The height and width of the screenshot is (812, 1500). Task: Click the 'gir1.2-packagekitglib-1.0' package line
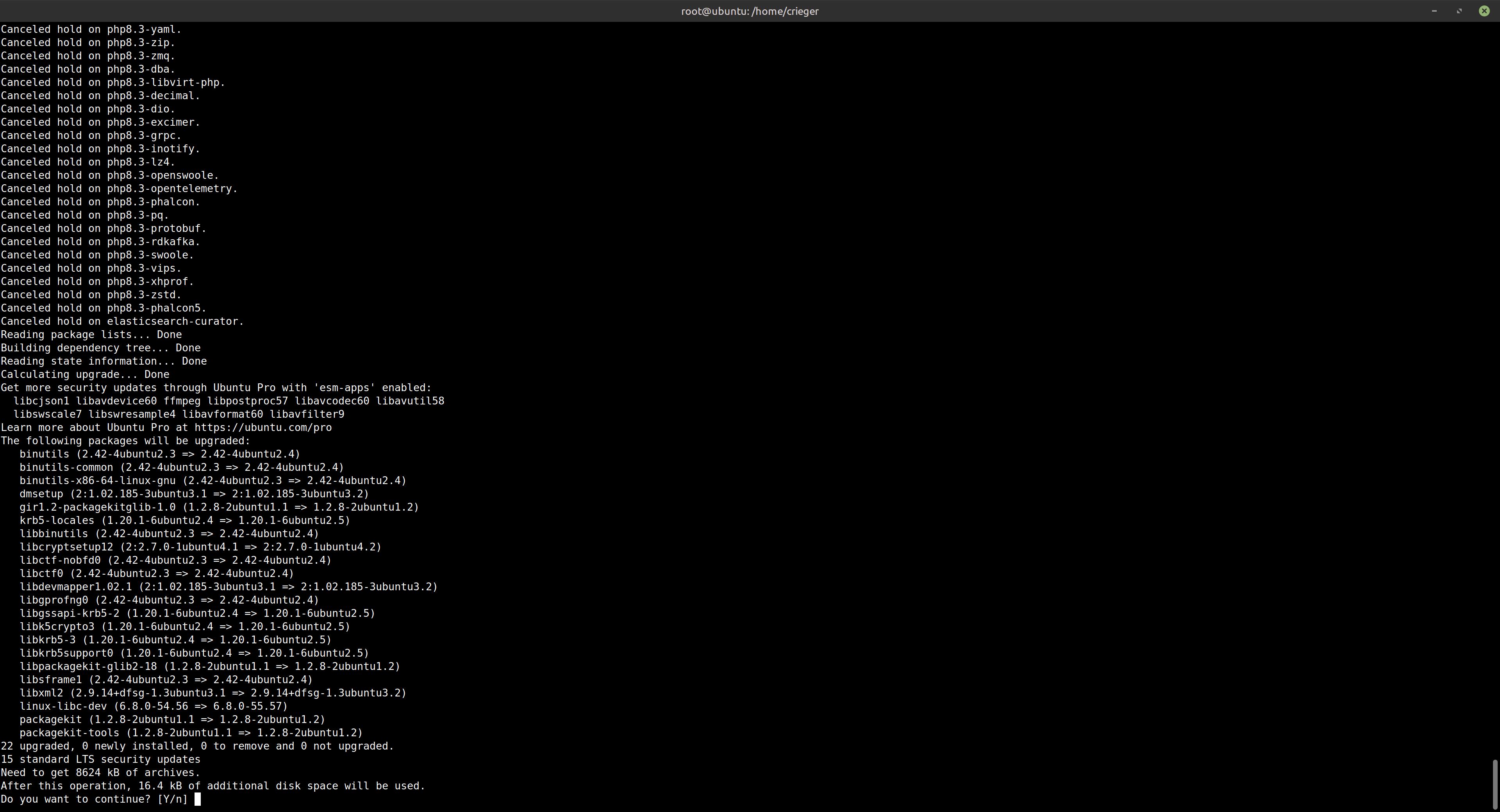pos(219,507)
